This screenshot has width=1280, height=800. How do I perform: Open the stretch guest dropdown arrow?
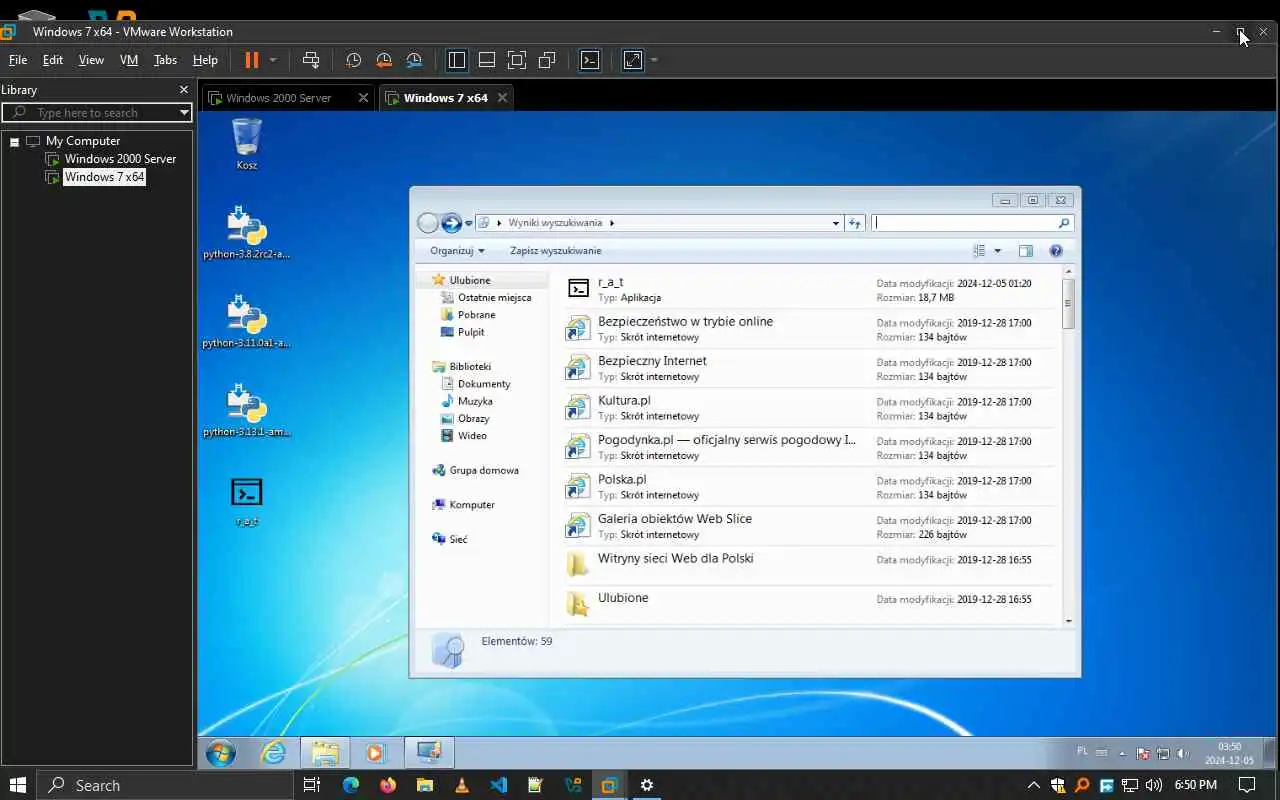[x=654, y=60]
